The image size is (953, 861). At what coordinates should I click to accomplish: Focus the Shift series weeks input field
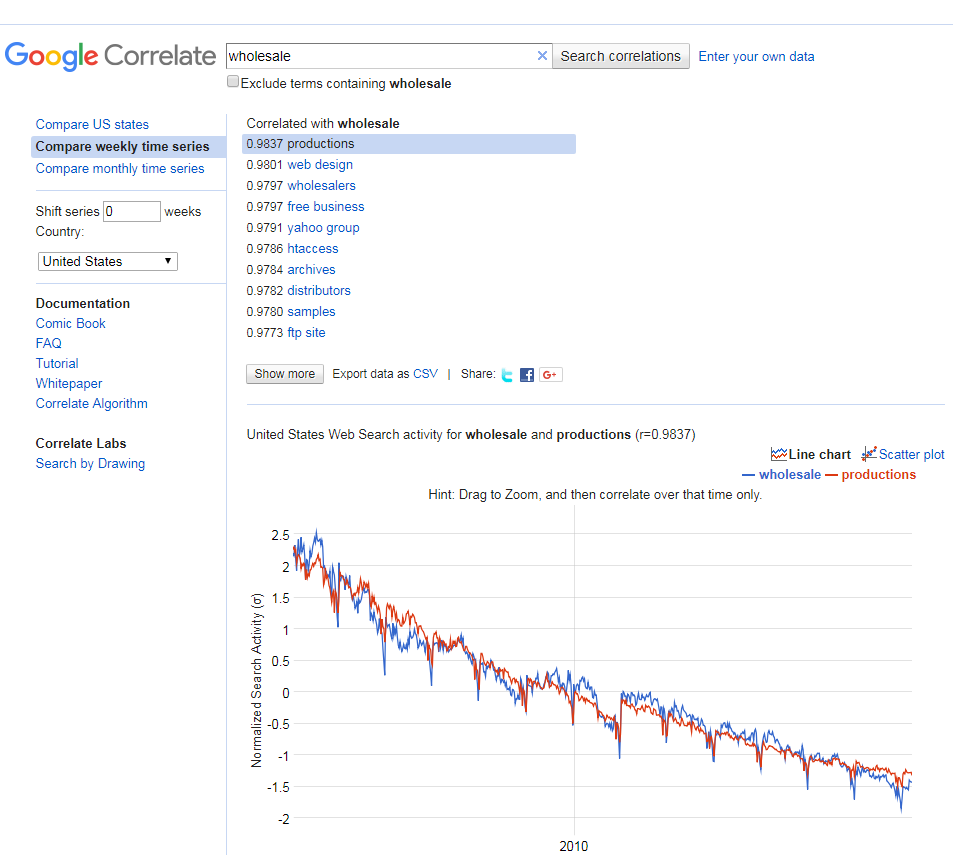[132, 211]
